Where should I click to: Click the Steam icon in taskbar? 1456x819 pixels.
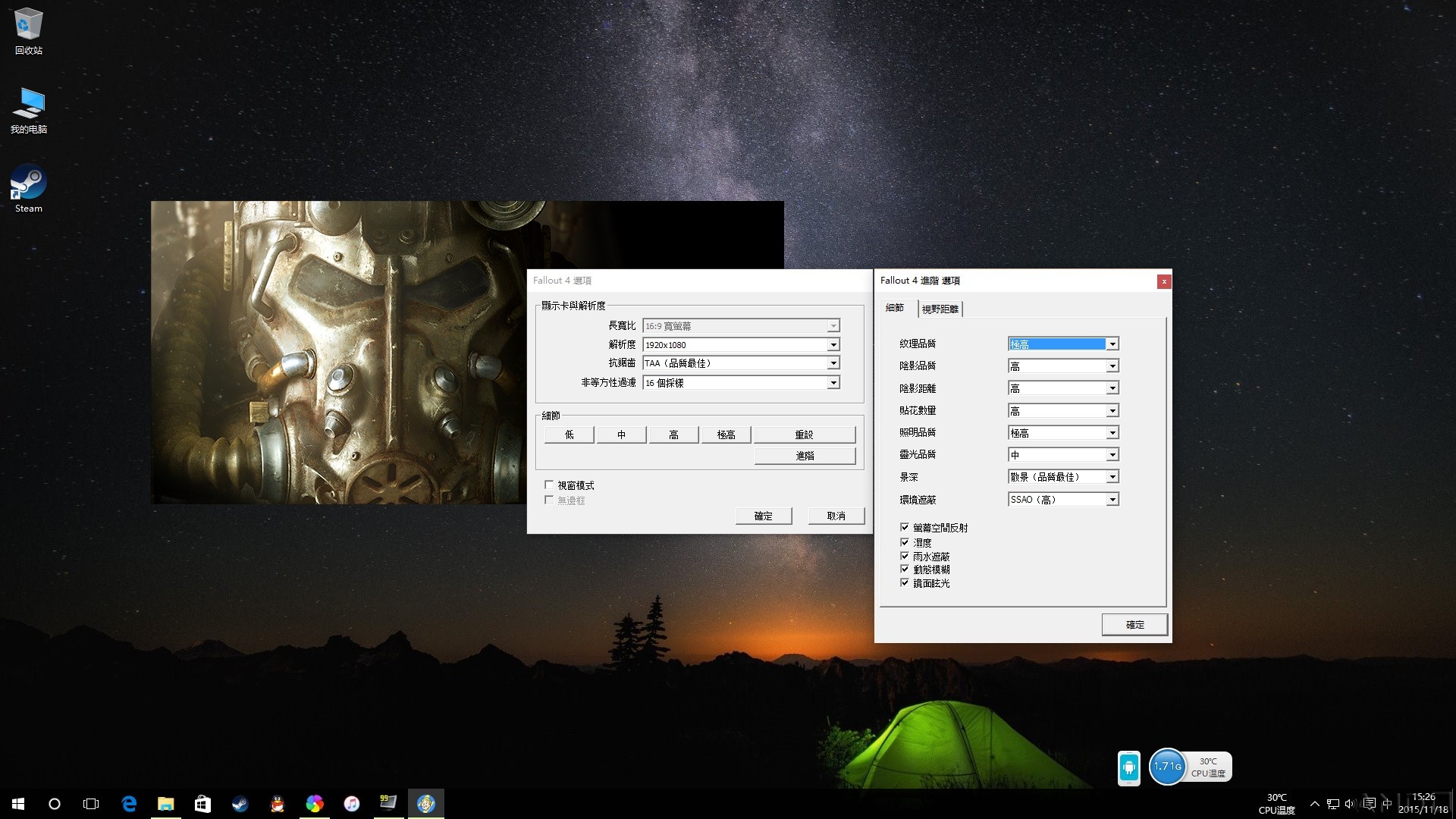[x=240, y=803]
